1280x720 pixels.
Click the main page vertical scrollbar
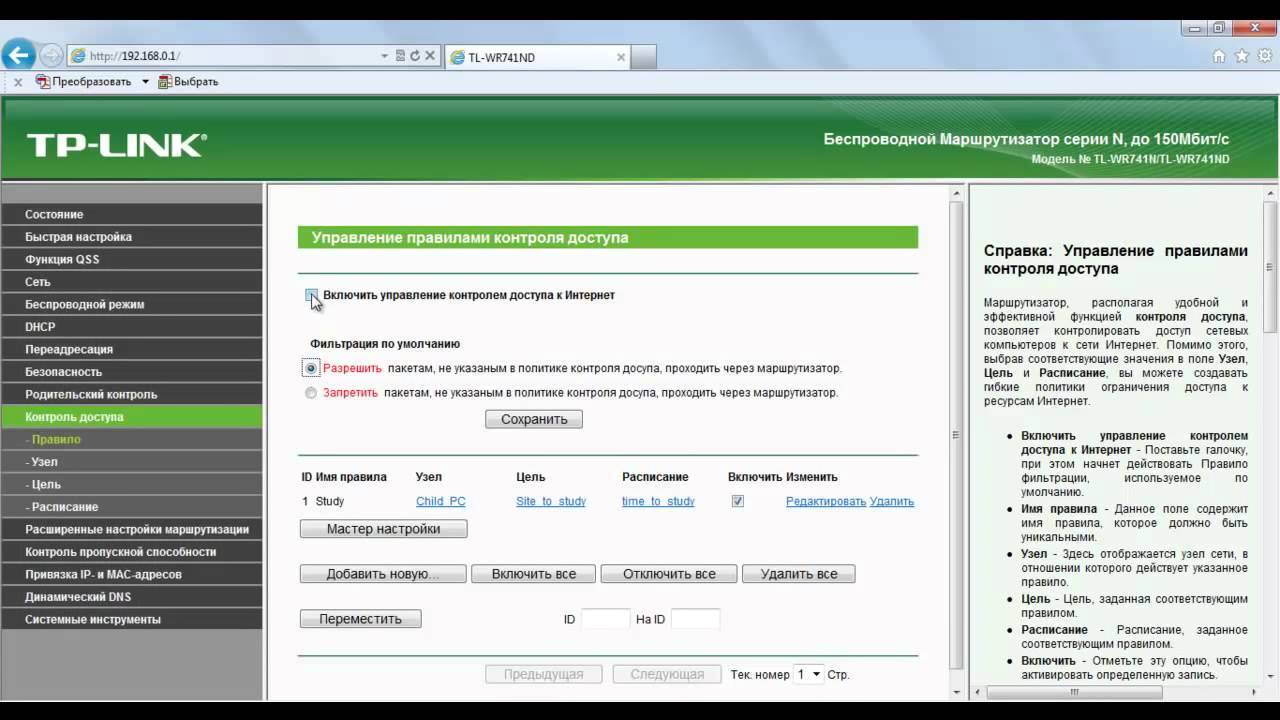point(955,435)
